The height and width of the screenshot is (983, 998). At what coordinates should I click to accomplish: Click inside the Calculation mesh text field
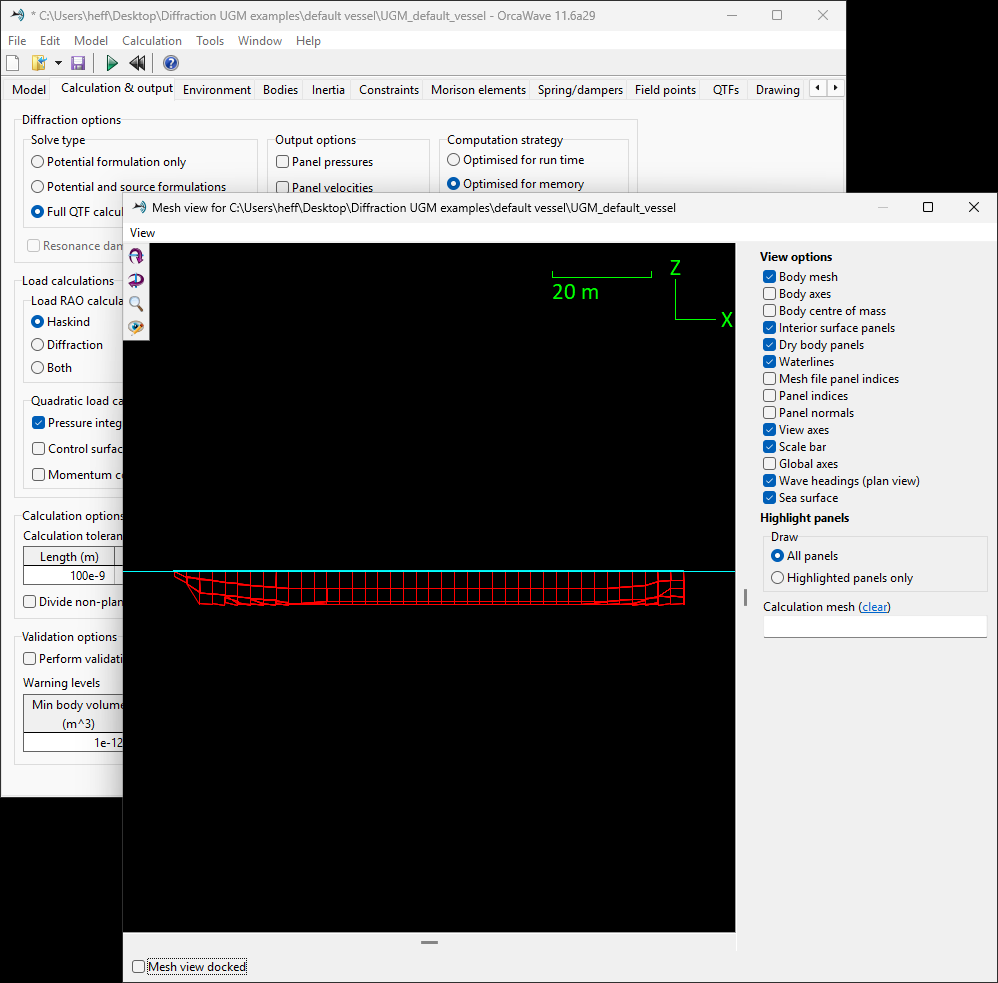pyautogui.click(x=874, y=627)
